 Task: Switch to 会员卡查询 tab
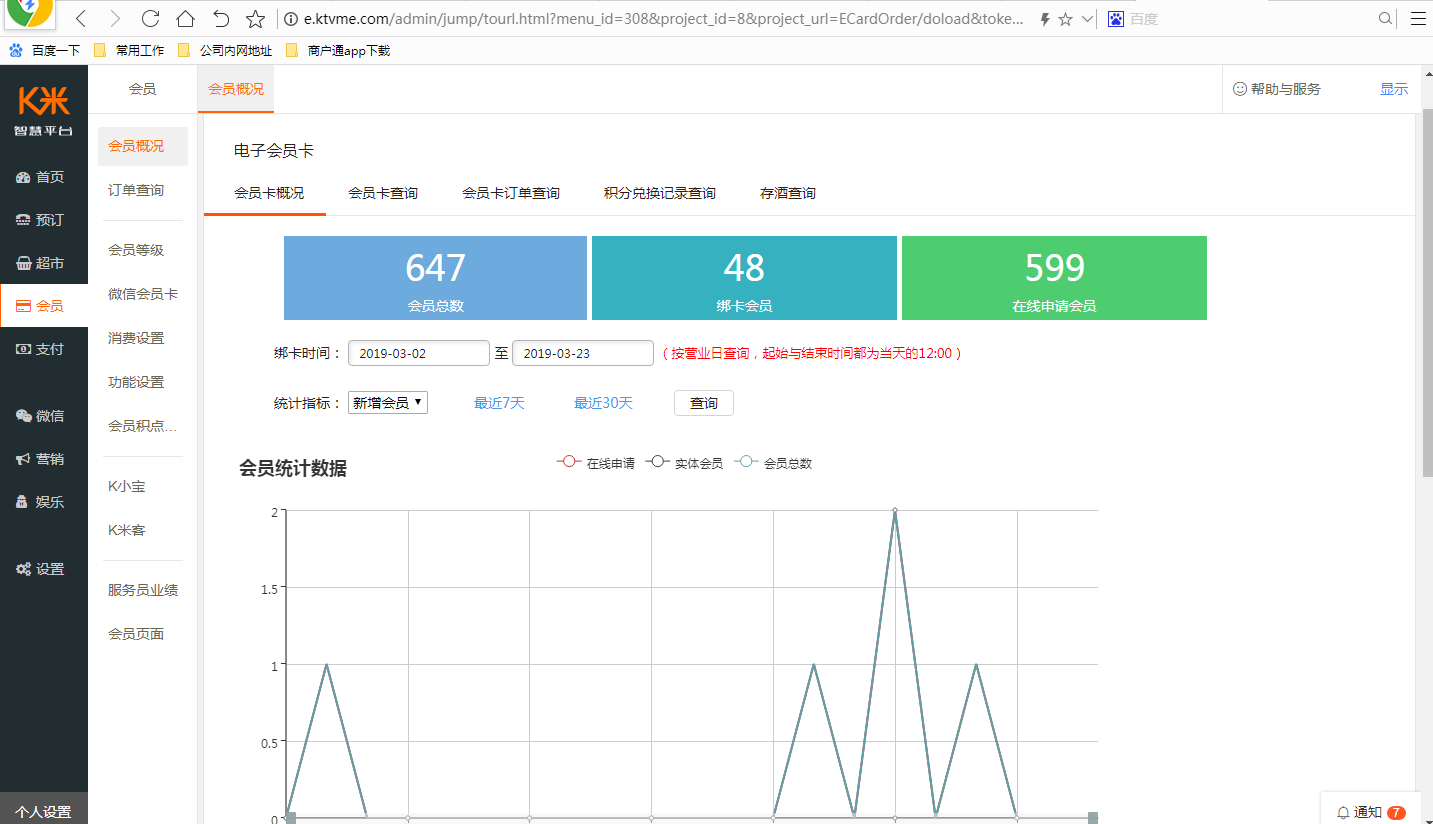point(383,193)
